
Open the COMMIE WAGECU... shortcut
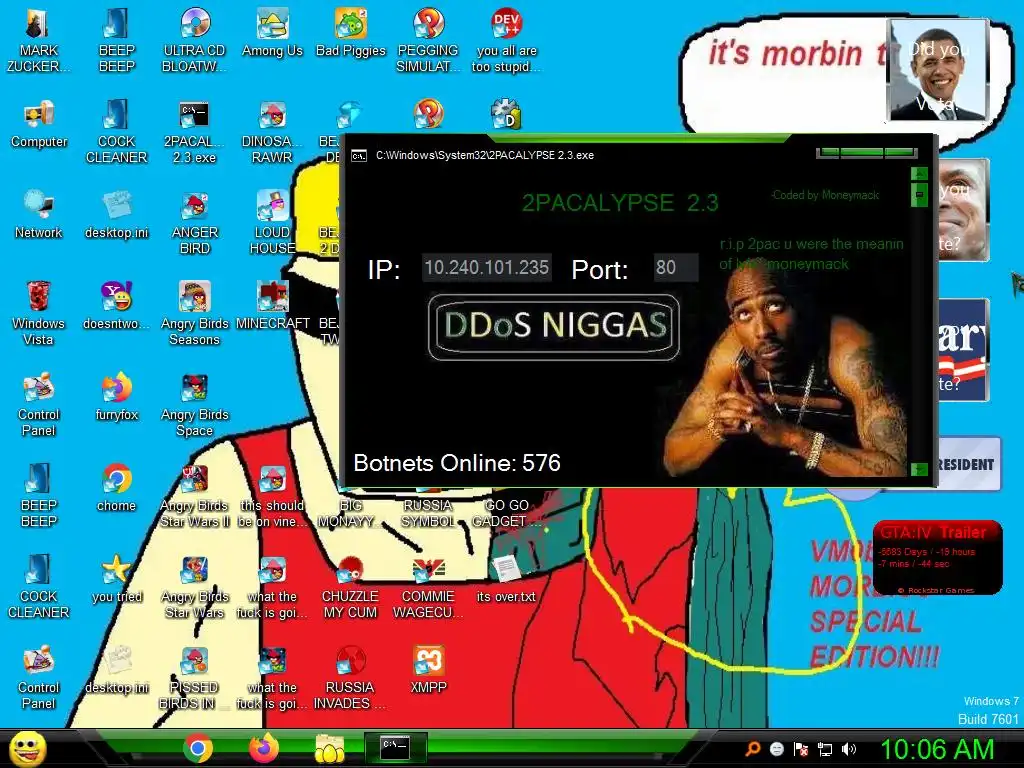(x=428, y=586)
